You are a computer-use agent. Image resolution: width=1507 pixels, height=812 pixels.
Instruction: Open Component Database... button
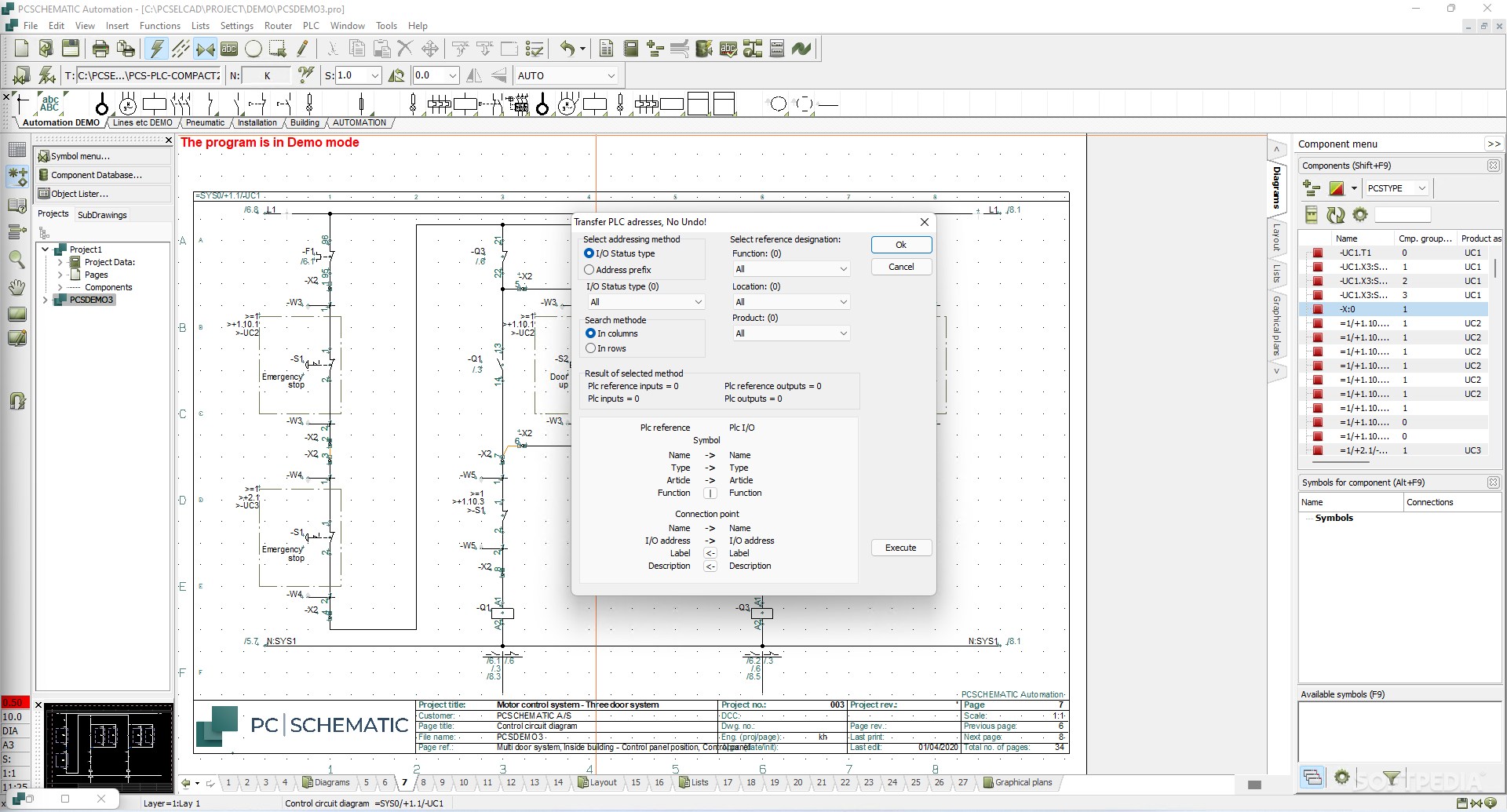(103, 175)
